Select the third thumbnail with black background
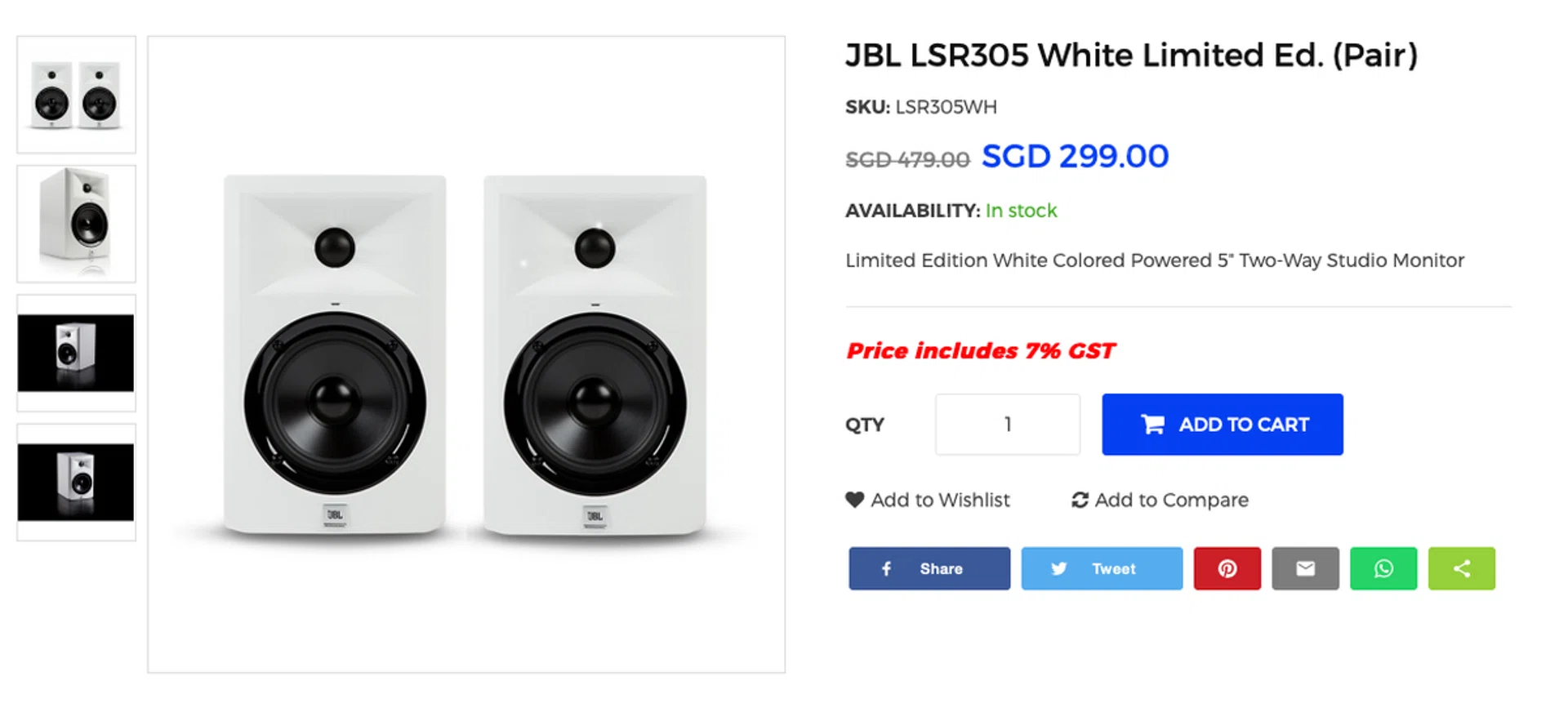Screen dimensions: 1568x703 (x=76, y=353)
